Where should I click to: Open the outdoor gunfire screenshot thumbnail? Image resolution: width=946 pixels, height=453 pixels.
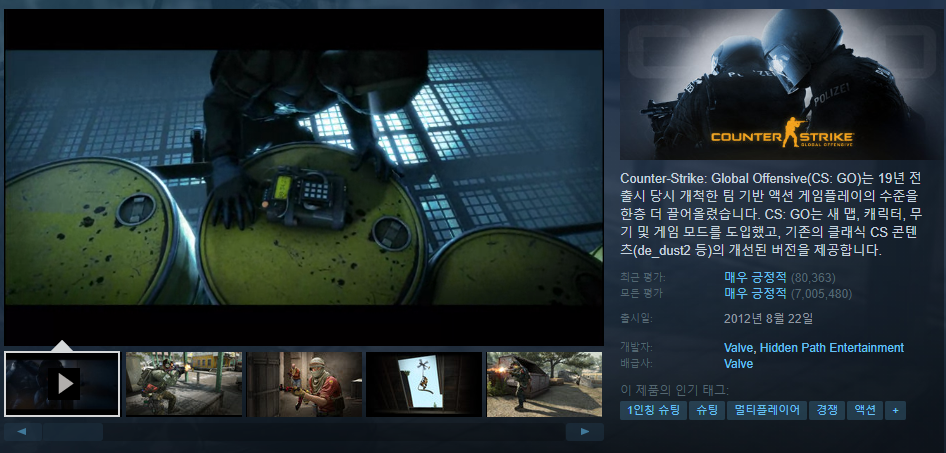[x=544, y=384]
